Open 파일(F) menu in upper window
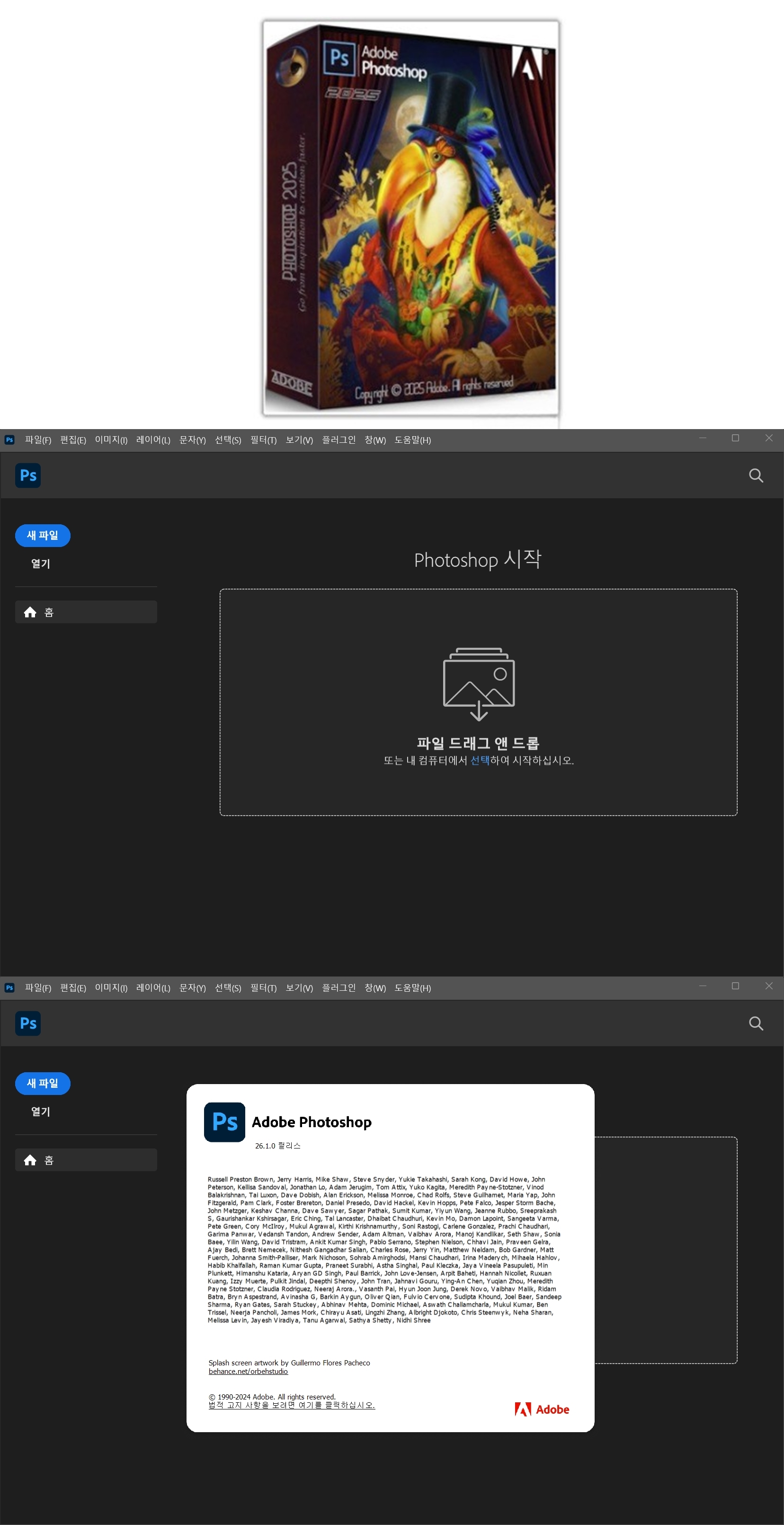Viewport: 784px width, 1525px height. click(x=38, y=440)
